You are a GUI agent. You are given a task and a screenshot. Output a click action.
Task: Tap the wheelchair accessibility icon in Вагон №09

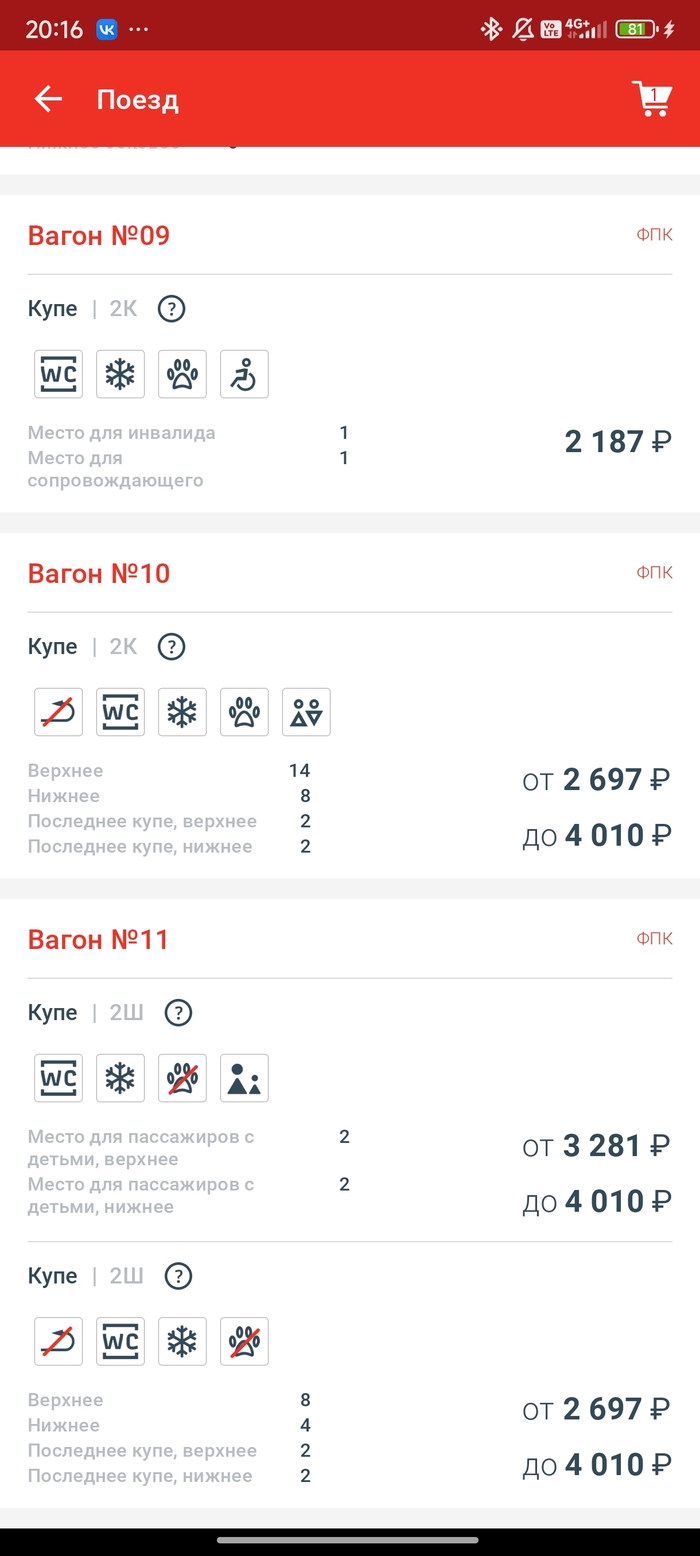(244, 375)
